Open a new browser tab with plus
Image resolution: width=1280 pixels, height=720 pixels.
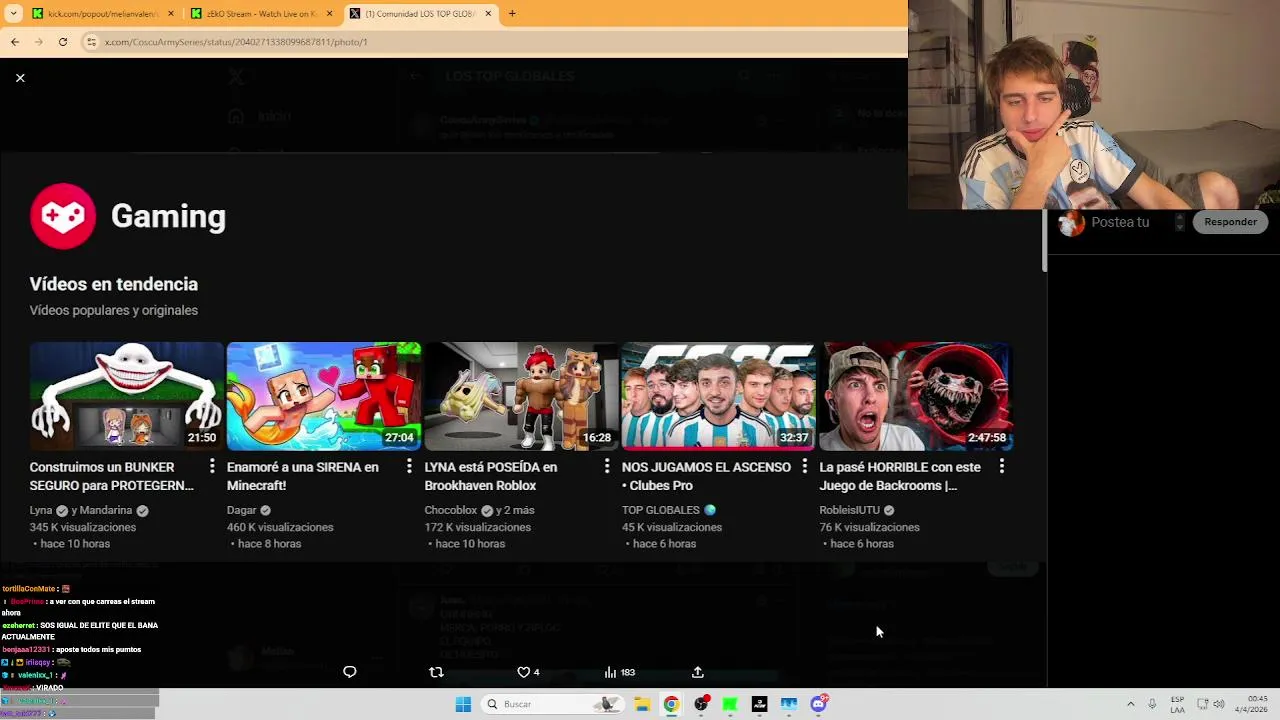click(x=512, y=14)
